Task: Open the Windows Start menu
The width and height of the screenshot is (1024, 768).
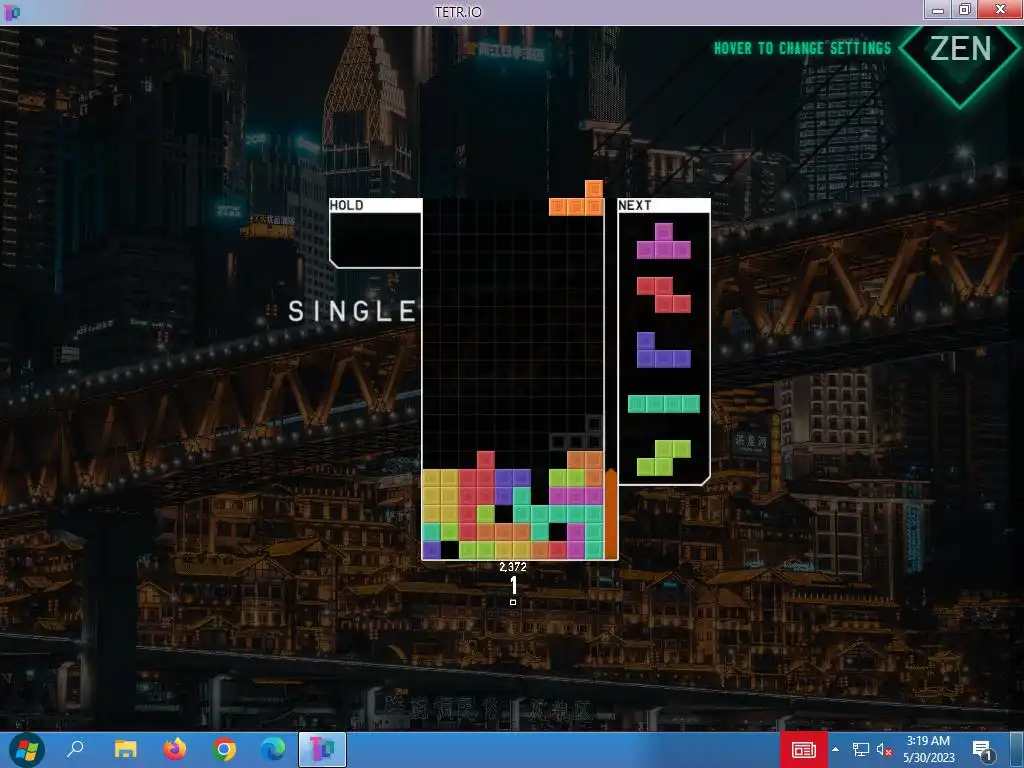Action: (27, 750)
